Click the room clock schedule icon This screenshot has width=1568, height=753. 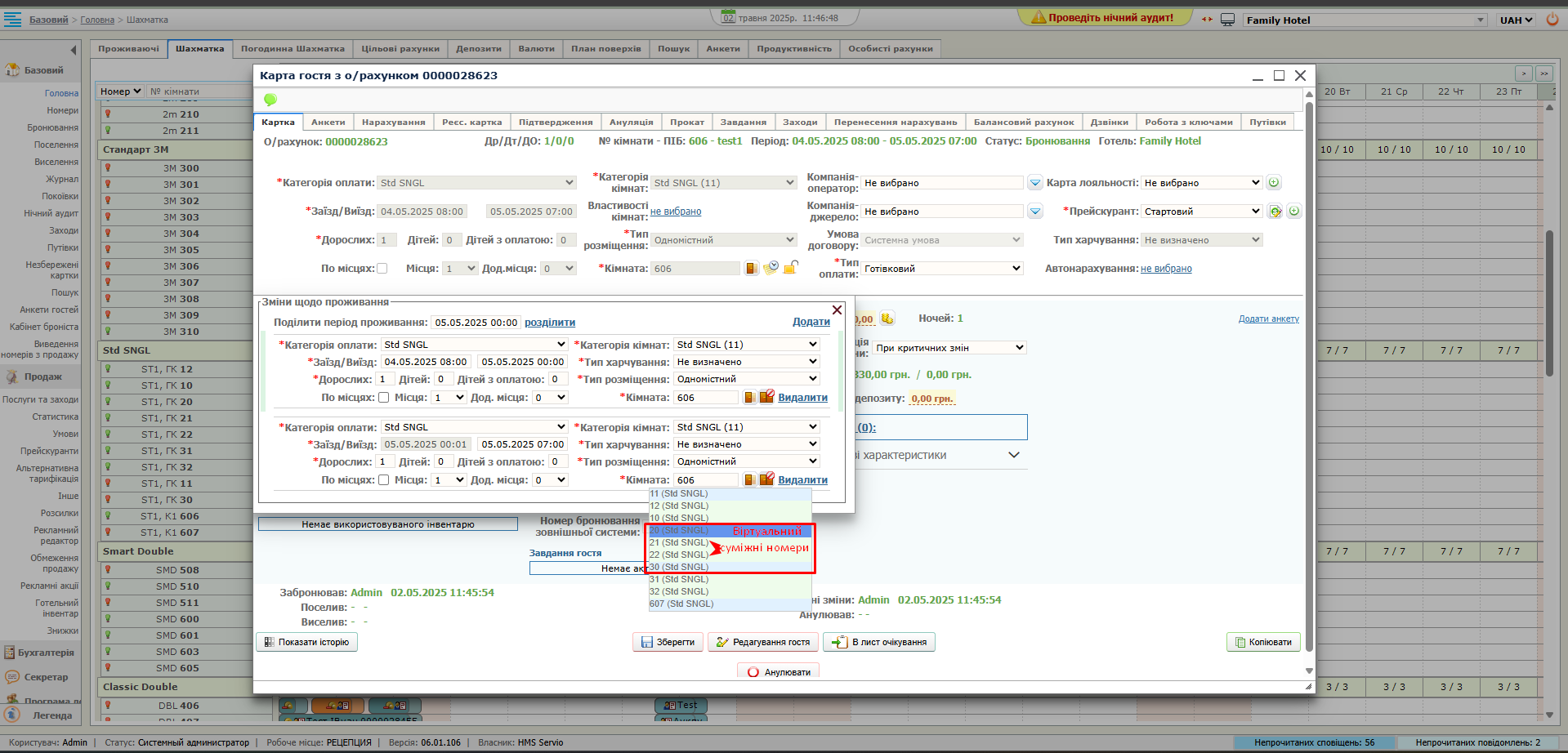coord(771,268)
